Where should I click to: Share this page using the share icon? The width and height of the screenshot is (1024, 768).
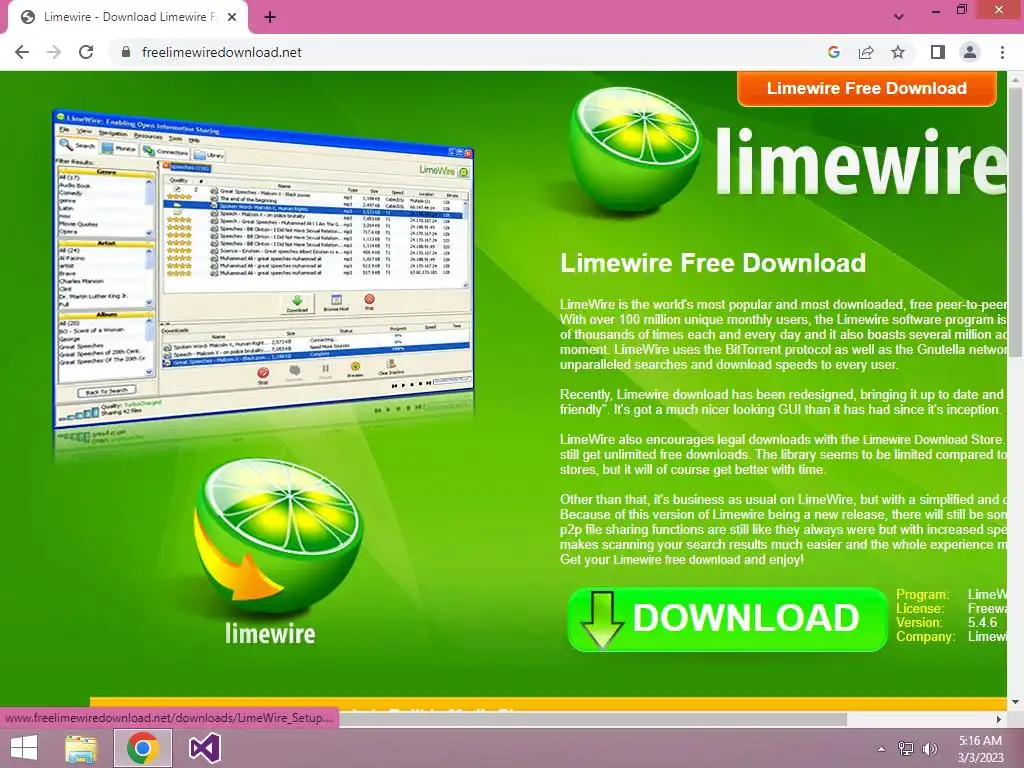[x=866, y=52]
